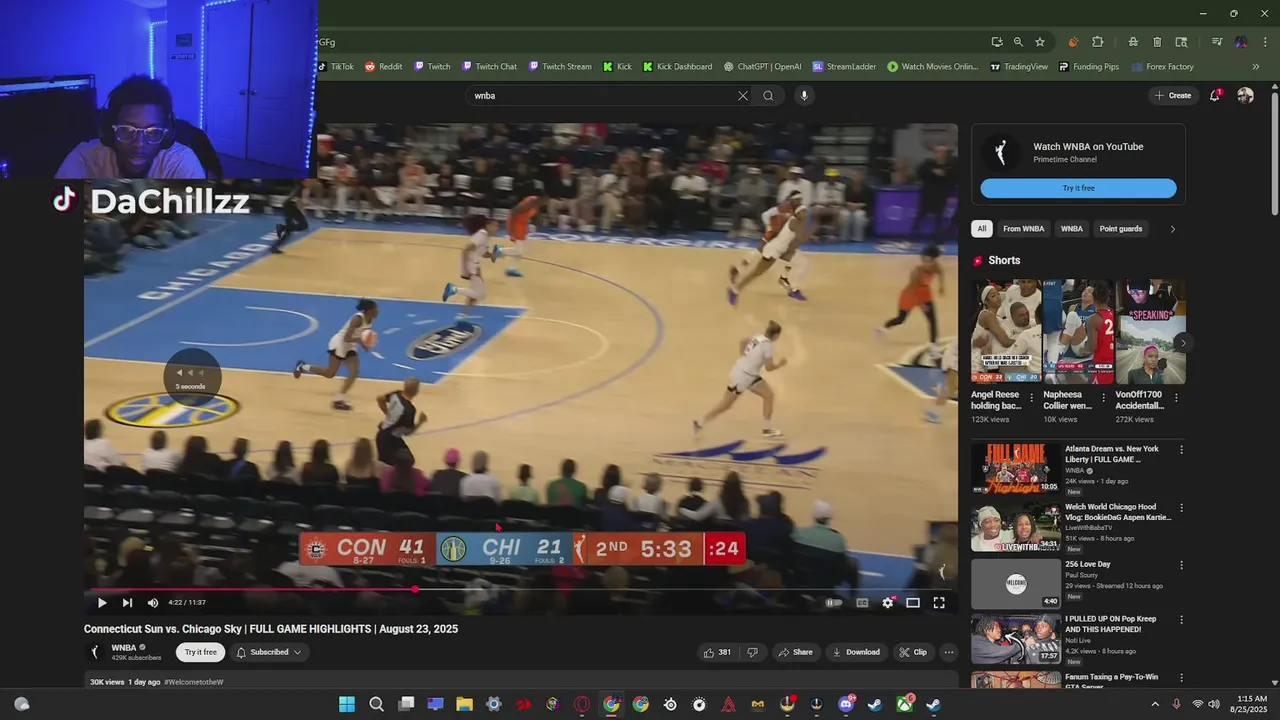Click Try it free in the Primetime Channel card
1280x720 pixels.
(1078, 188)
